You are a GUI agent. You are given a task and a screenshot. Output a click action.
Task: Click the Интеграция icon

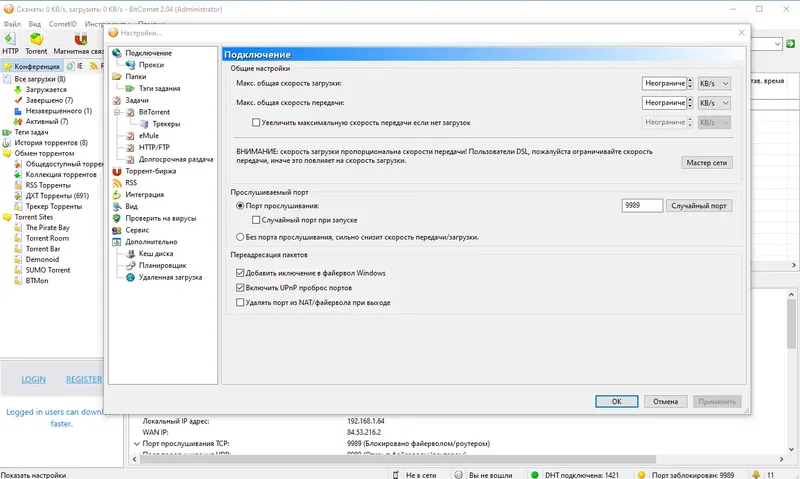tap(117, 194)
